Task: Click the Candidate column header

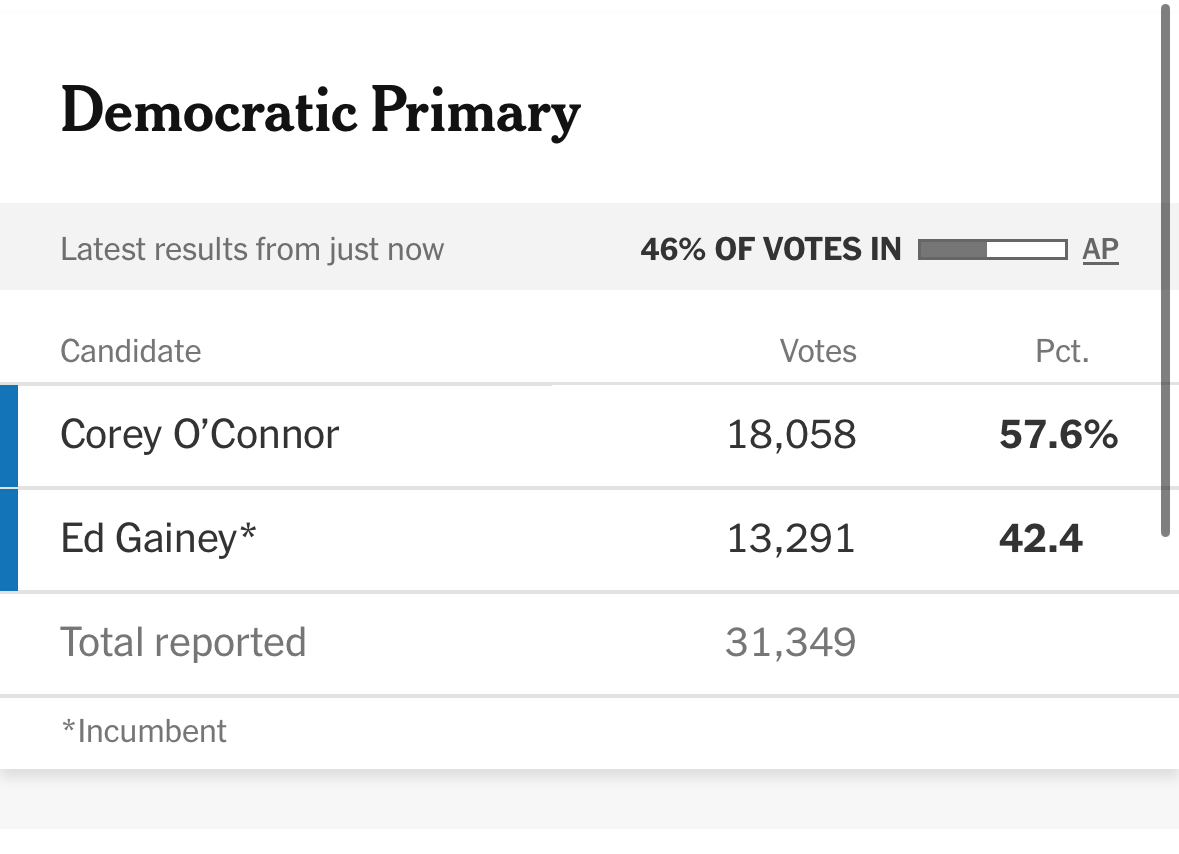Action: click(131, 351)
